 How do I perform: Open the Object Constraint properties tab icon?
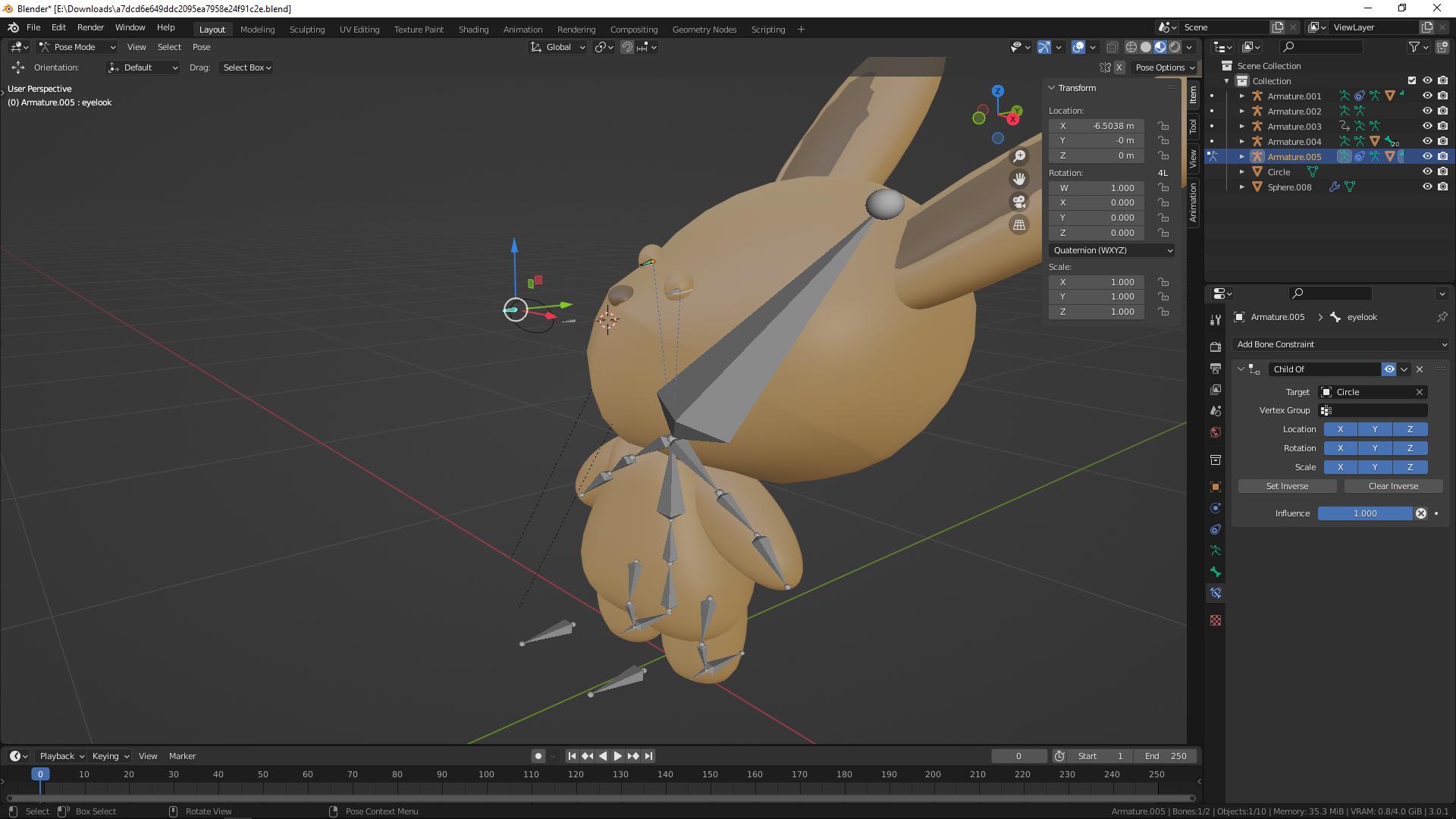click(1216, 529)
